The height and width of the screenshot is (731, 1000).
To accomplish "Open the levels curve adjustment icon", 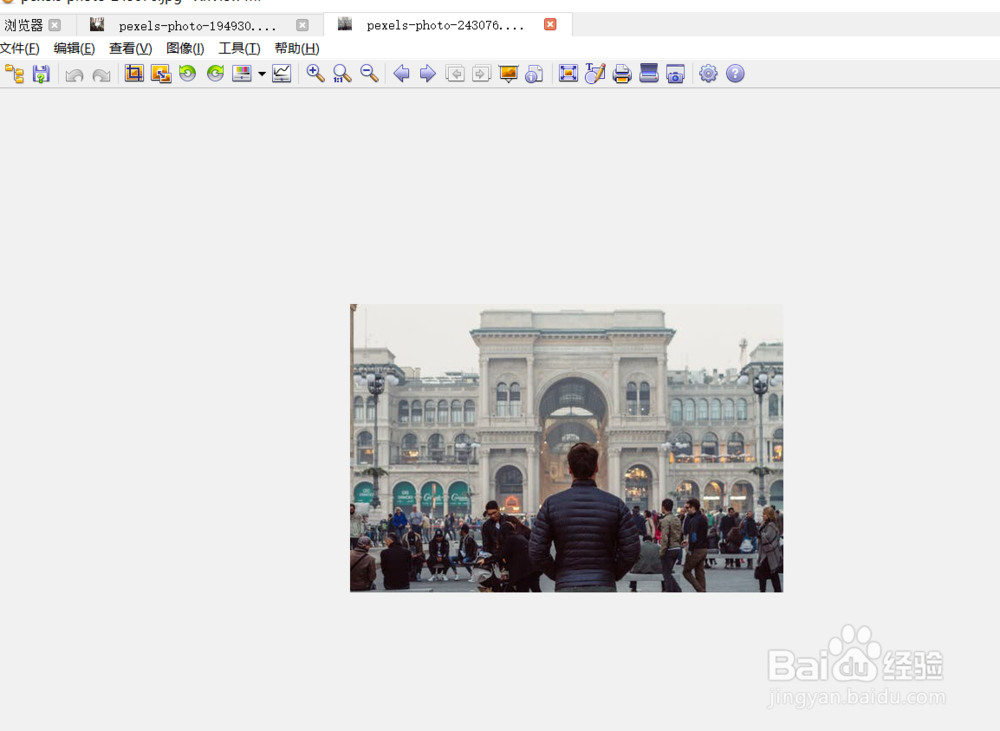I will tap(281, 73).
